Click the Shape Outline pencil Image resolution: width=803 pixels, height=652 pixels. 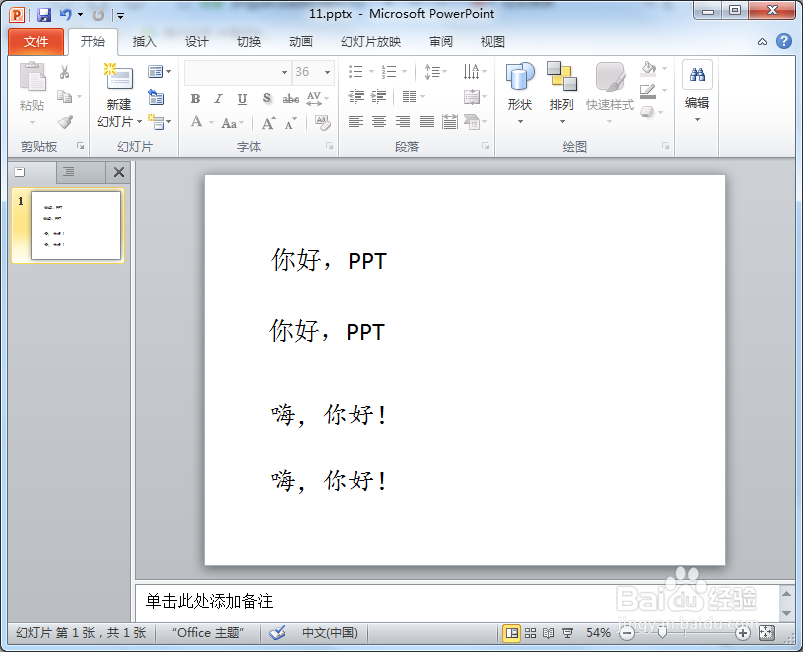click(648, 91)
